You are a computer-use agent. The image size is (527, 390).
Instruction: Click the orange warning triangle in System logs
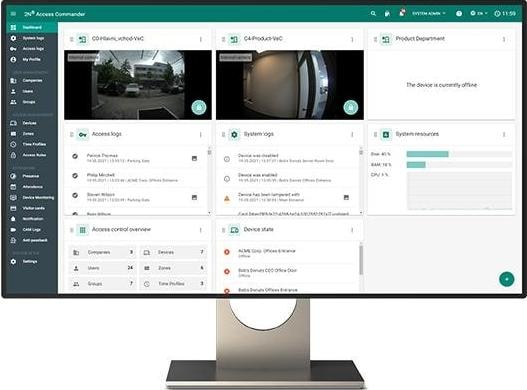[x=227, y=198]
